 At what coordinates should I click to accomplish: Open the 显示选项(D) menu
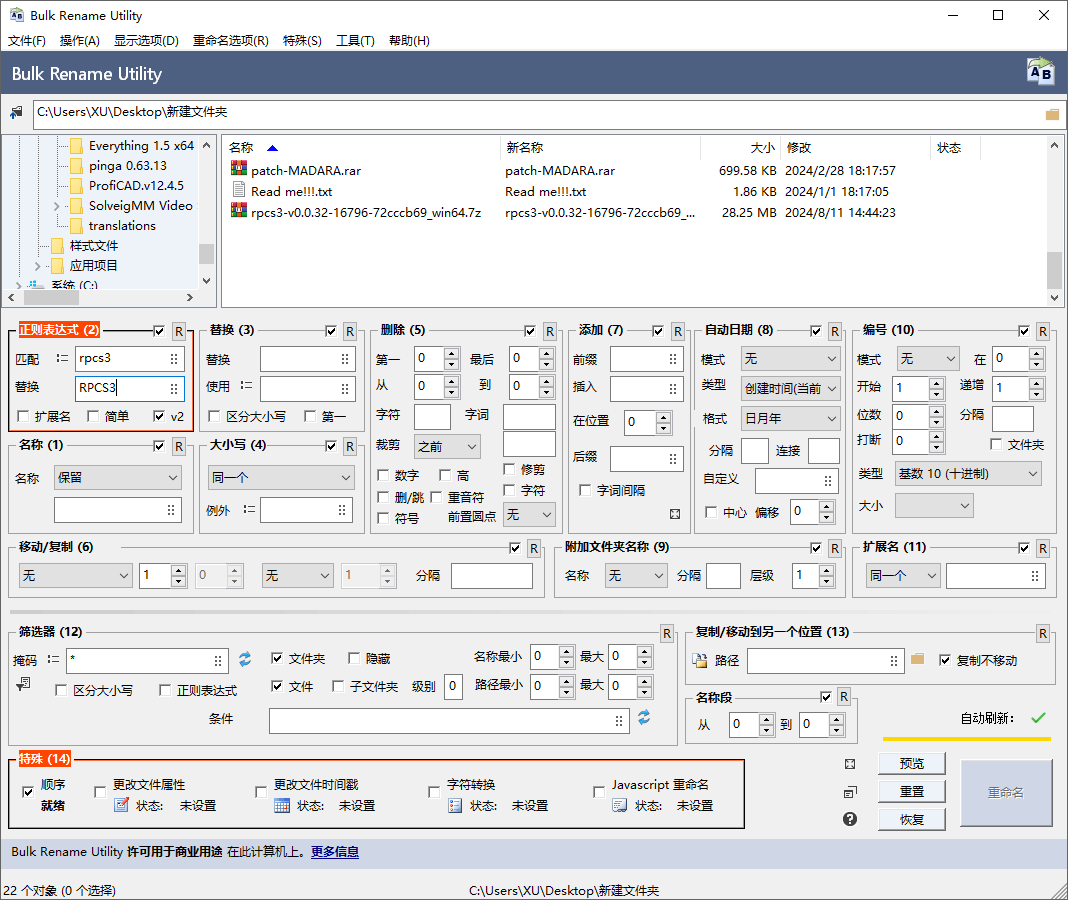pyautogui.click(x=146, y=41)
